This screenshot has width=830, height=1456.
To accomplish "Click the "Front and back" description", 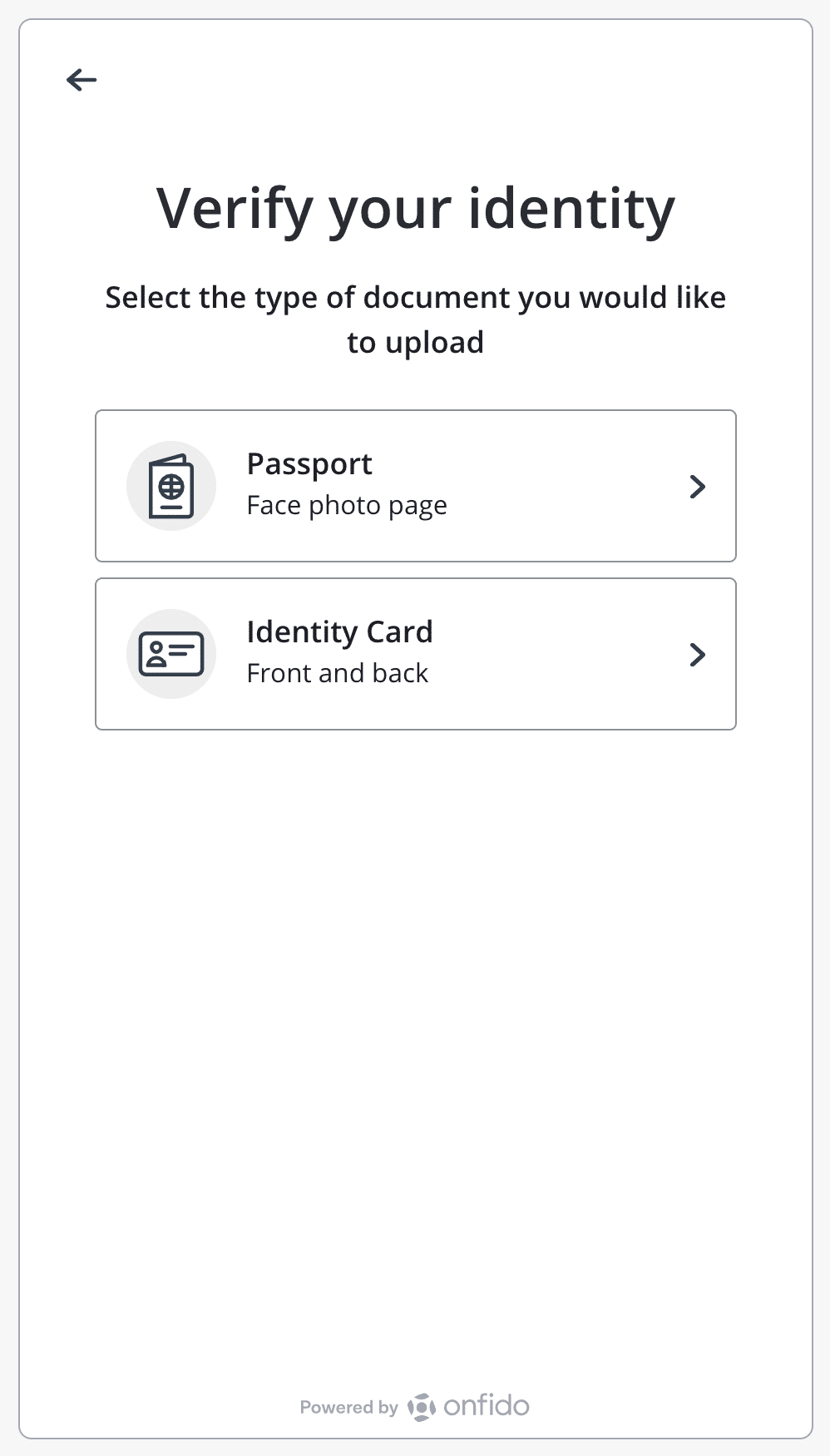I will pyautogui.click(x=337, y=673).
